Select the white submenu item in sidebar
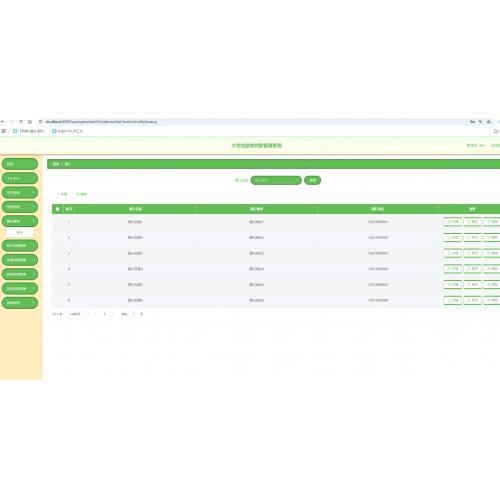The width and height of the screenshot is (500, 500). click(x=20, y=232)
